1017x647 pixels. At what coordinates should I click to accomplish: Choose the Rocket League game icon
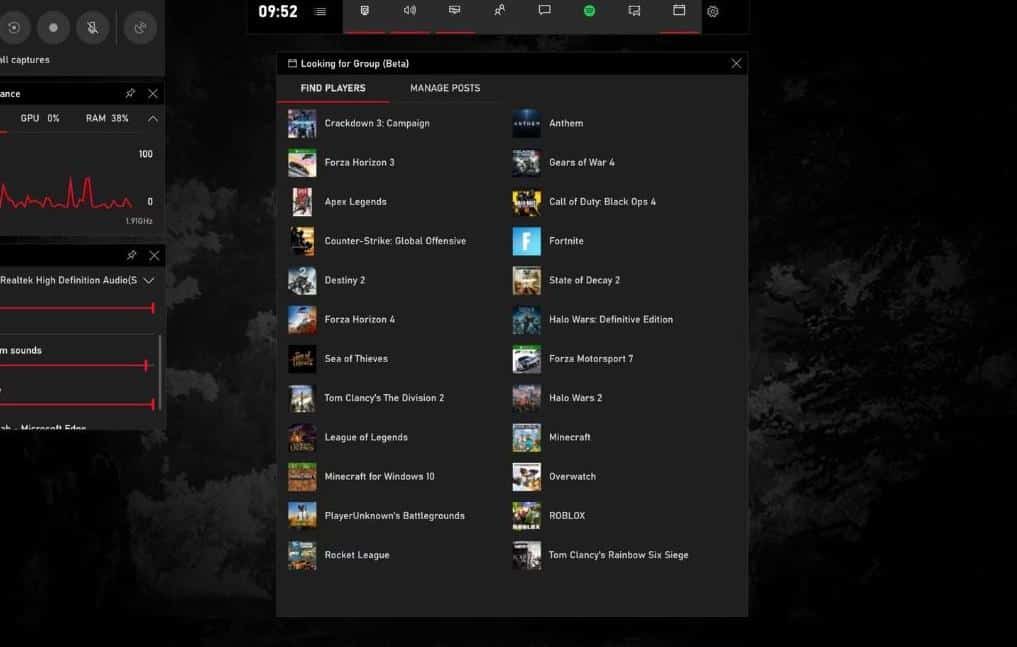(x=302, y=555)
